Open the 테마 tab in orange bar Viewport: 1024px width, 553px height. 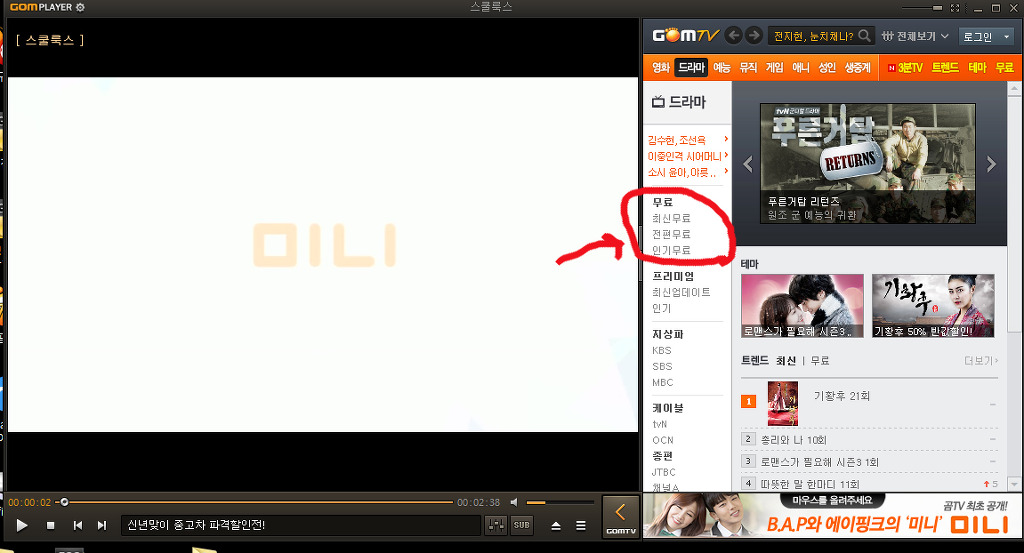[977, 67]
